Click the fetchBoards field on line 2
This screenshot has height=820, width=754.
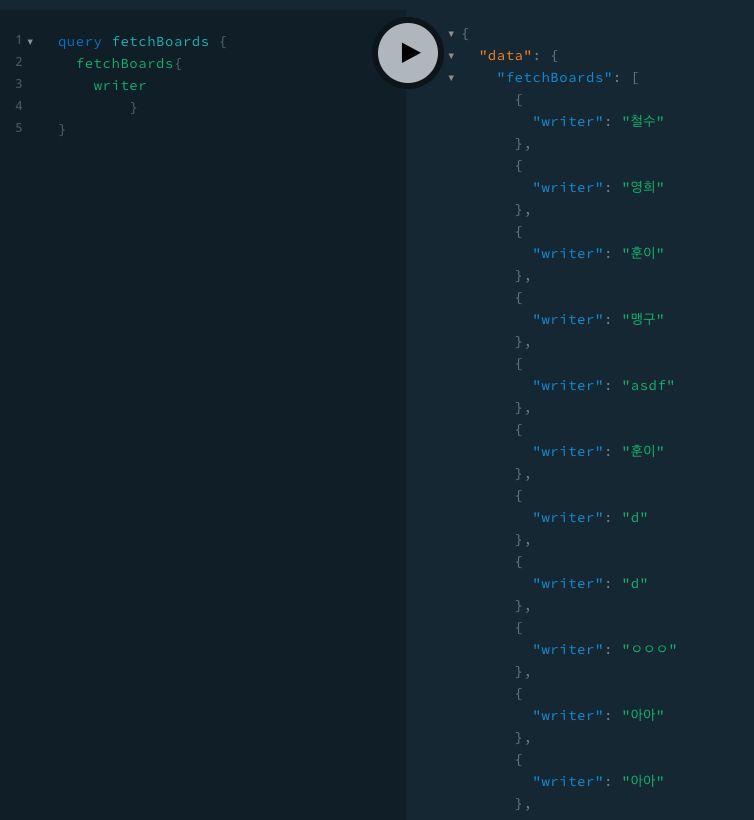pyautogui.click(x=124, y=64)
